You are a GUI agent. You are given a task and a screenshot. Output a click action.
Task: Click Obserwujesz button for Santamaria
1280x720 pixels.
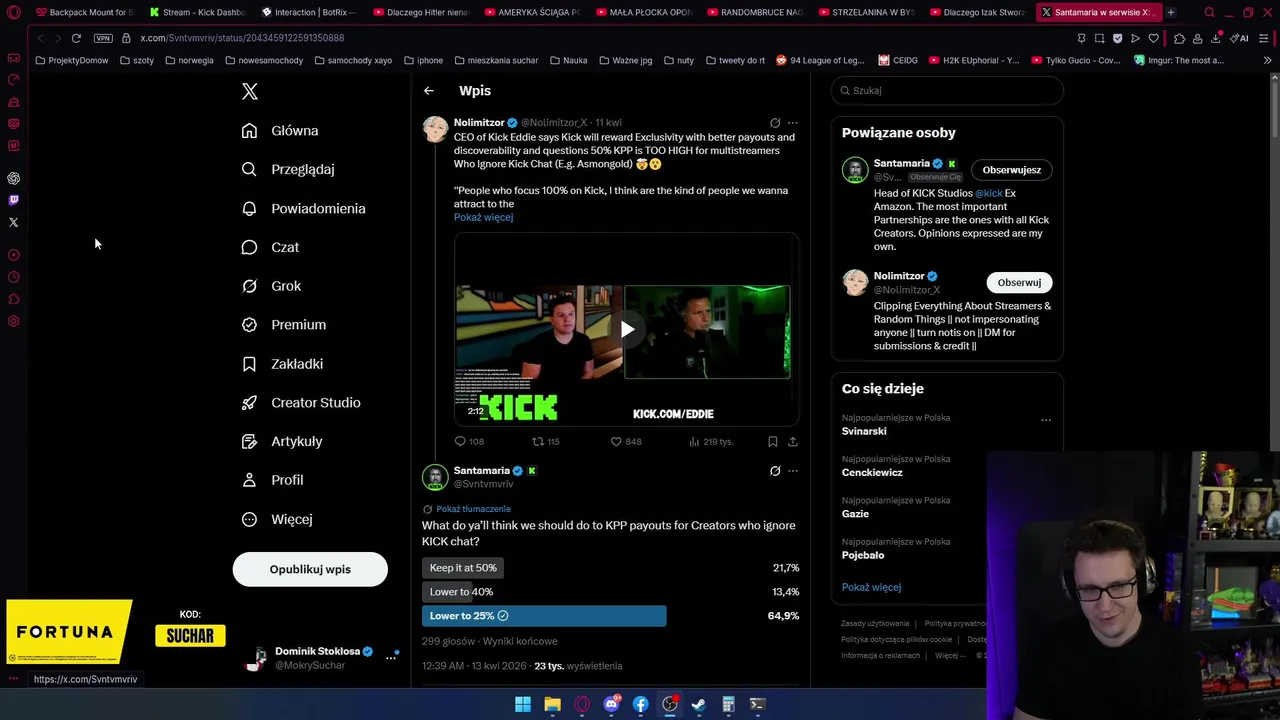[1012, 170]
